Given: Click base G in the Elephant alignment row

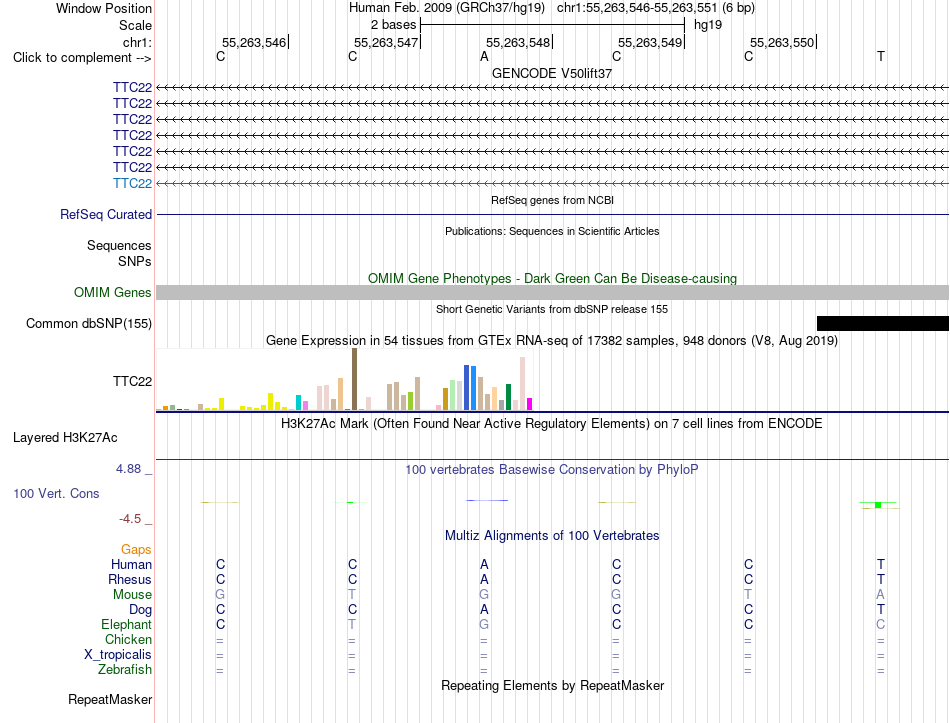Looking at the screenshot, I should [484, 624].
